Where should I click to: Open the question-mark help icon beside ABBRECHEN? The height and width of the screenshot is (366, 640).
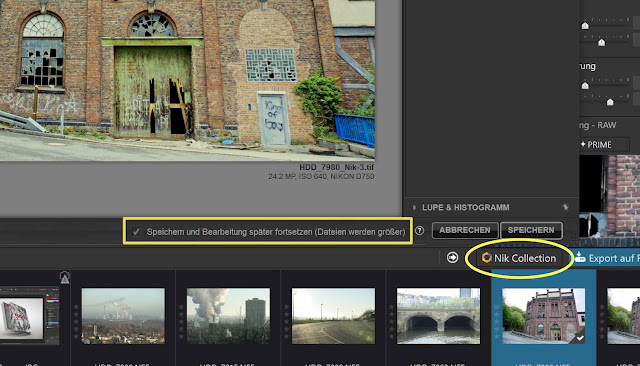coord(419,231)
